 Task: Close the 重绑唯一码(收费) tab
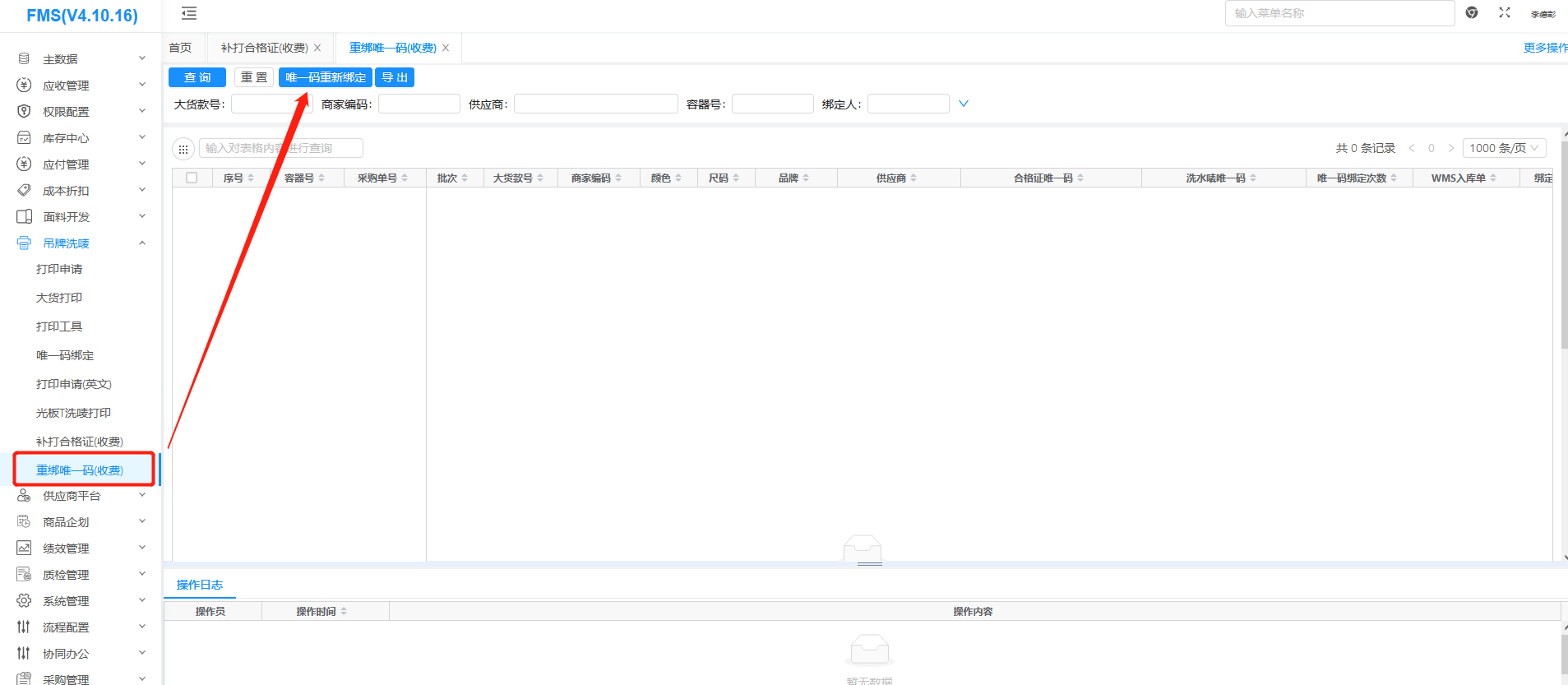(x=446, y=48)
